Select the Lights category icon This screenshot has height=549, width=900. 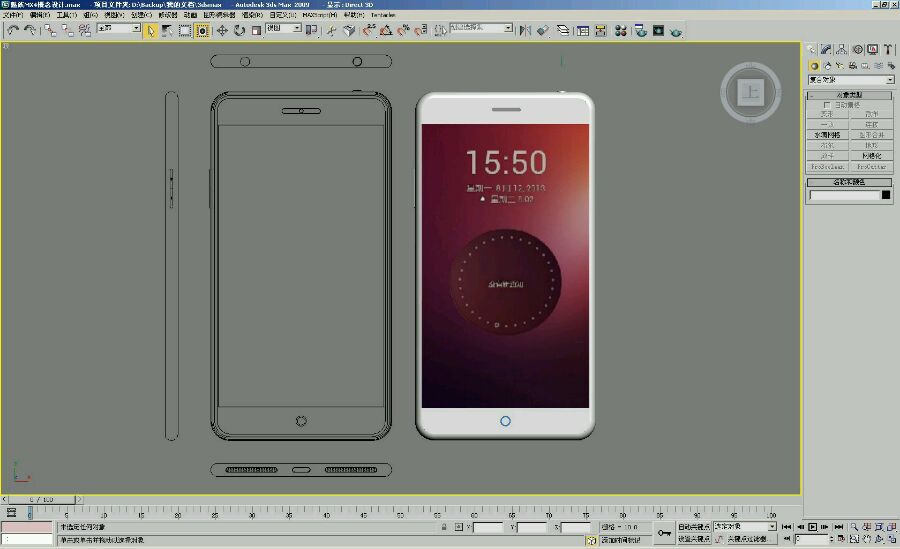click(840, 66)
